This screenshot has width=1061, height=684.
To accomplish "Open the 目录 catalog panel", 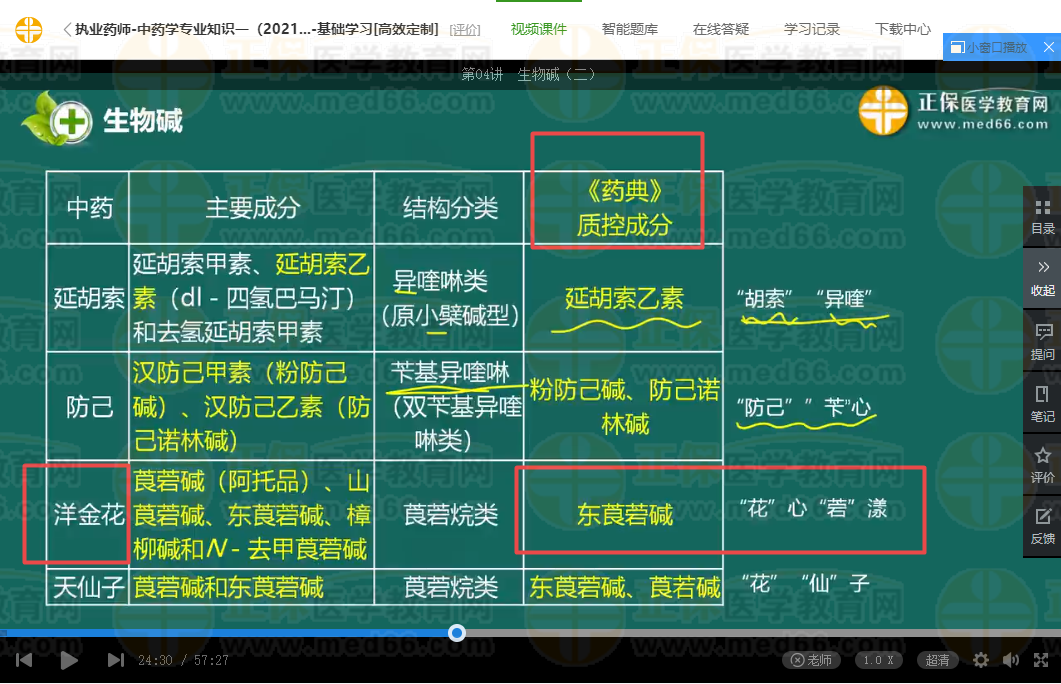I will [1042, 216].
